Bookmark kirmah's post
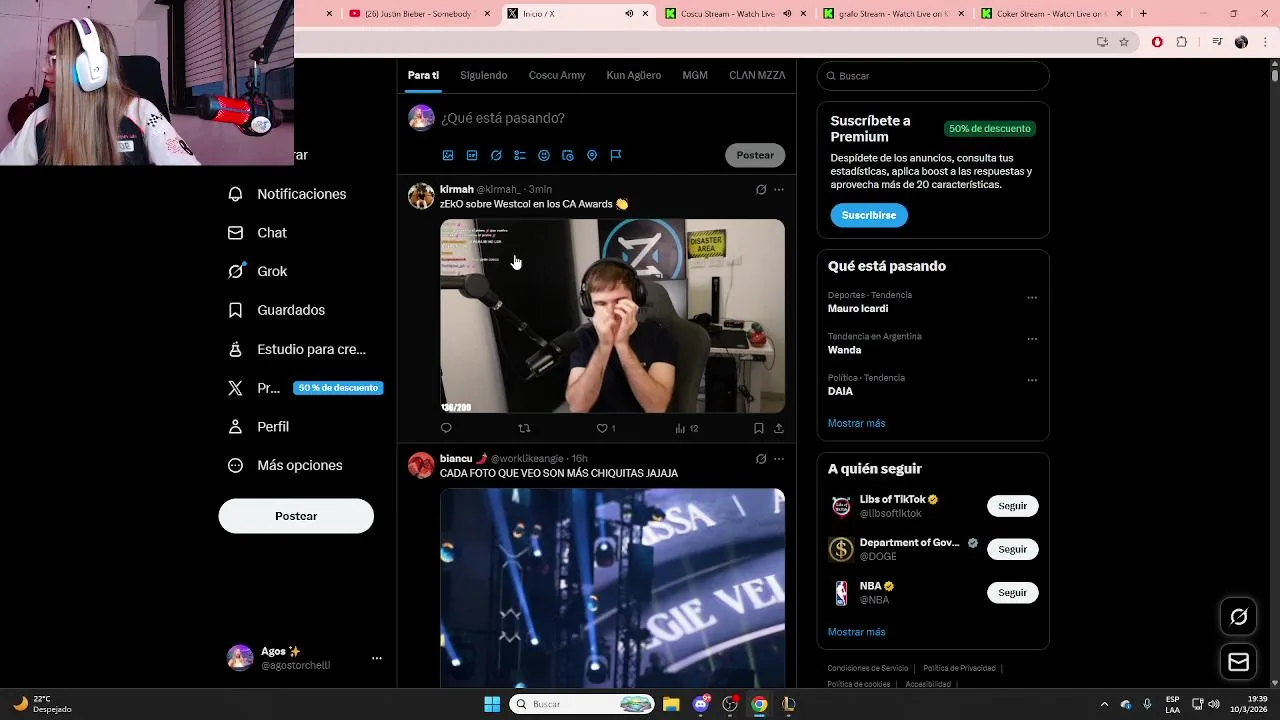 [x=759, y=428]
